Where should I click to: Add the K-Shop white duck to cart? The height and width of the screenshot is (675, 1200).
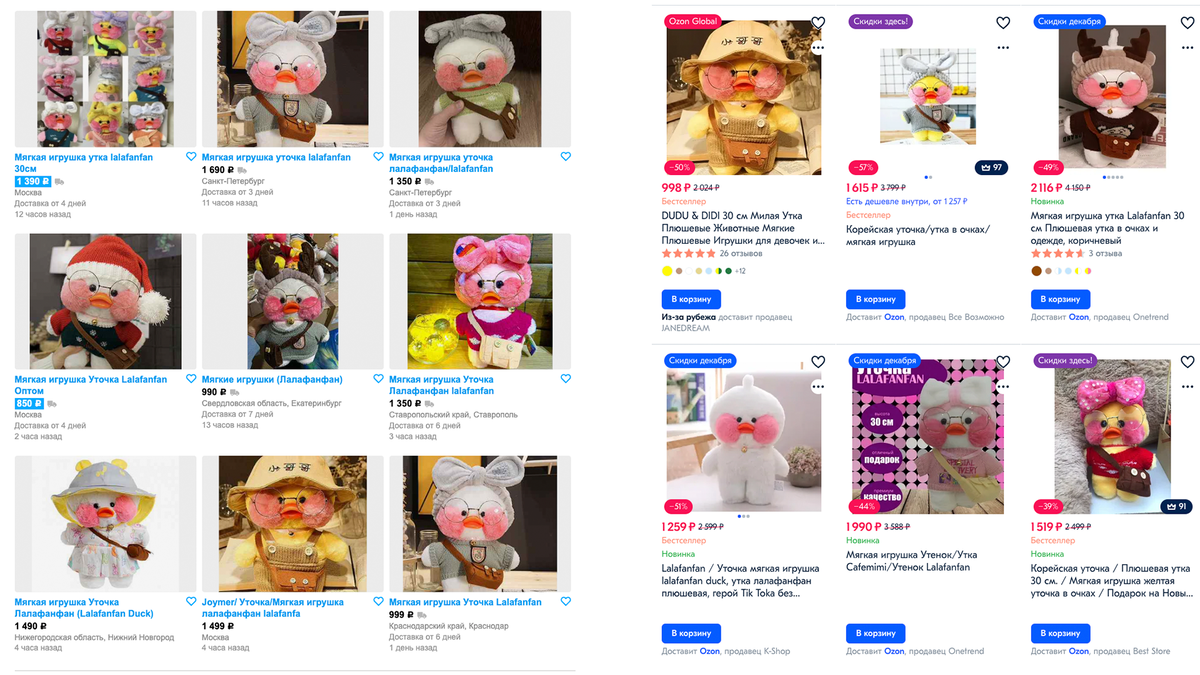pos(691,633)
